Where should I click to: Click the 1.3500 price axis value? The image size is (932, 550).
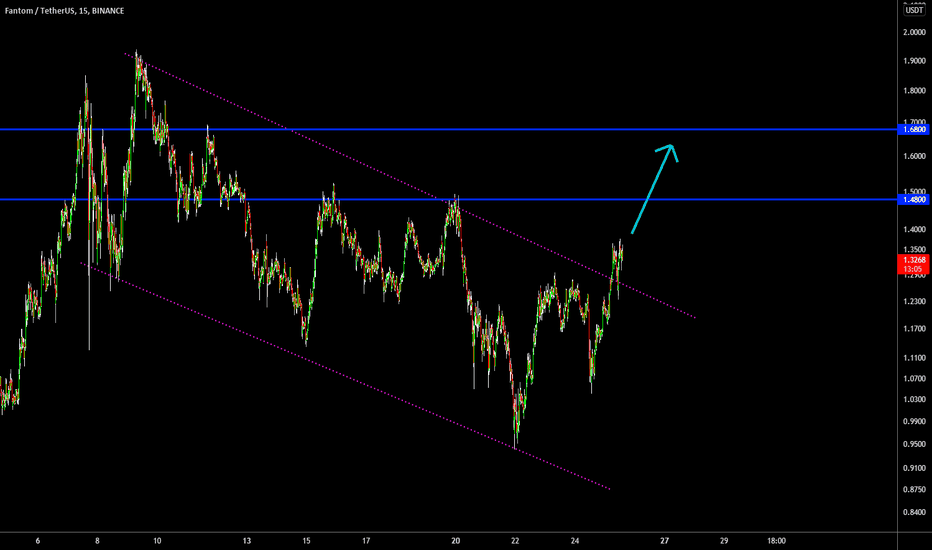[914, 250]
